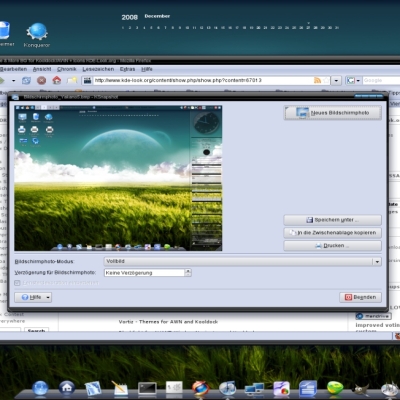Click the Google search field

pyautogui.click(x=381, y=80)
